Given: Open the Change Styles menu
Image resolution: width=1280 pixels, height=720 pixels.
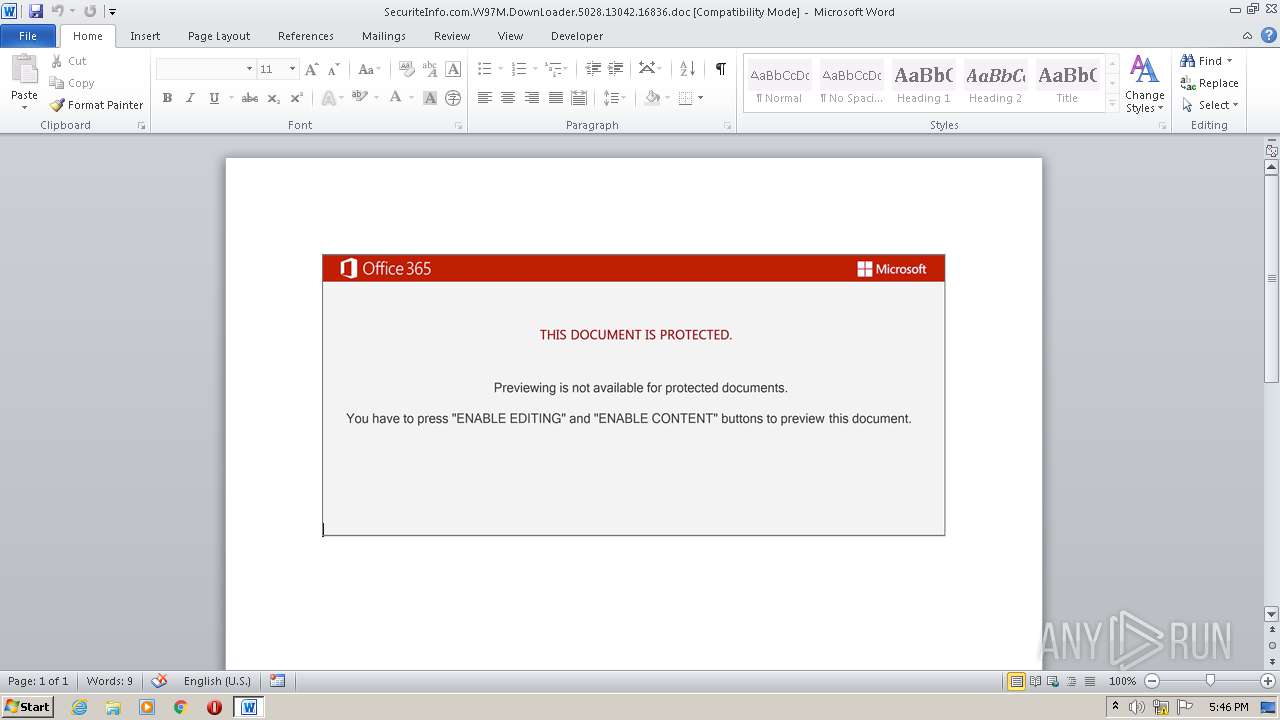Looking at the screenshot, I should (1144, 85).
